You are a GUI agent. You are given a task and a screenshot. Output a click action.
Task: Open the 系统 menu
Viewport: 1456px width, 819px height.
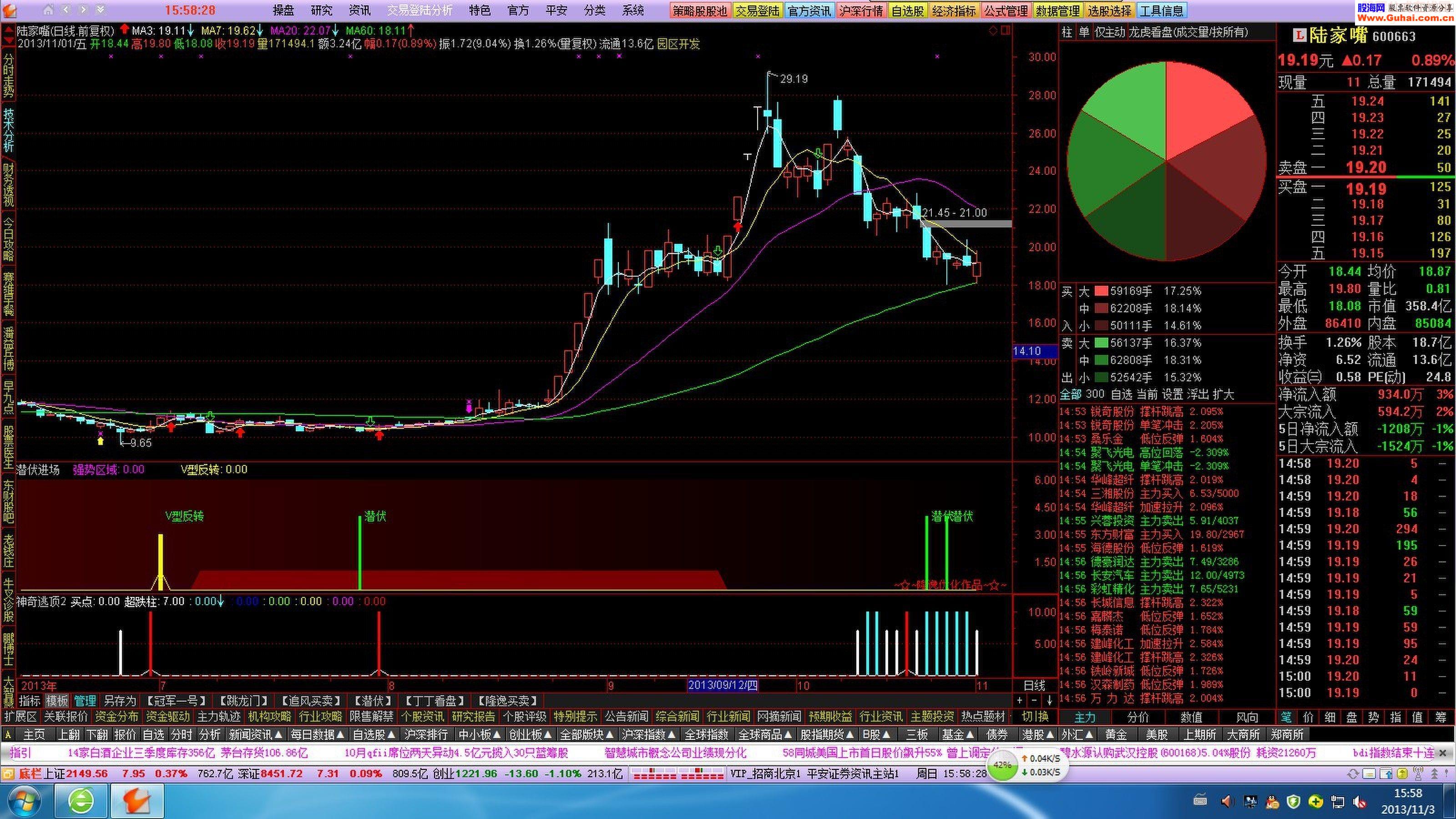[x=633, y=10]
